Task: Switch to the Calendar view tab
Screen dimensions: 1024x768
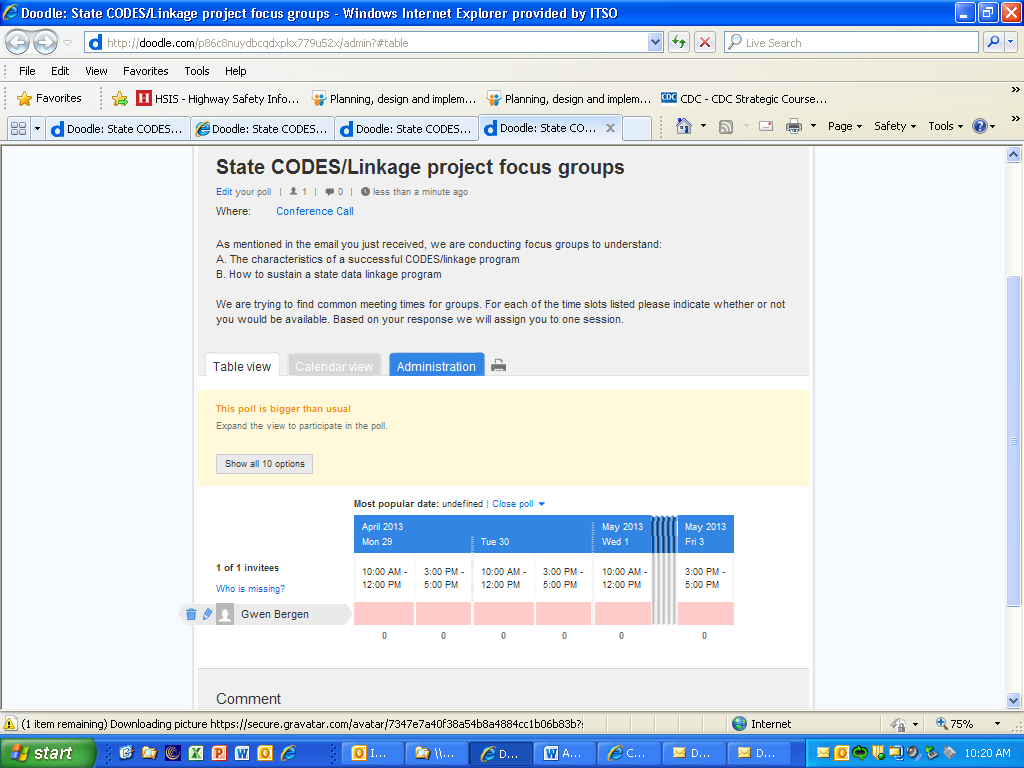Action: [x=334, y=366]
